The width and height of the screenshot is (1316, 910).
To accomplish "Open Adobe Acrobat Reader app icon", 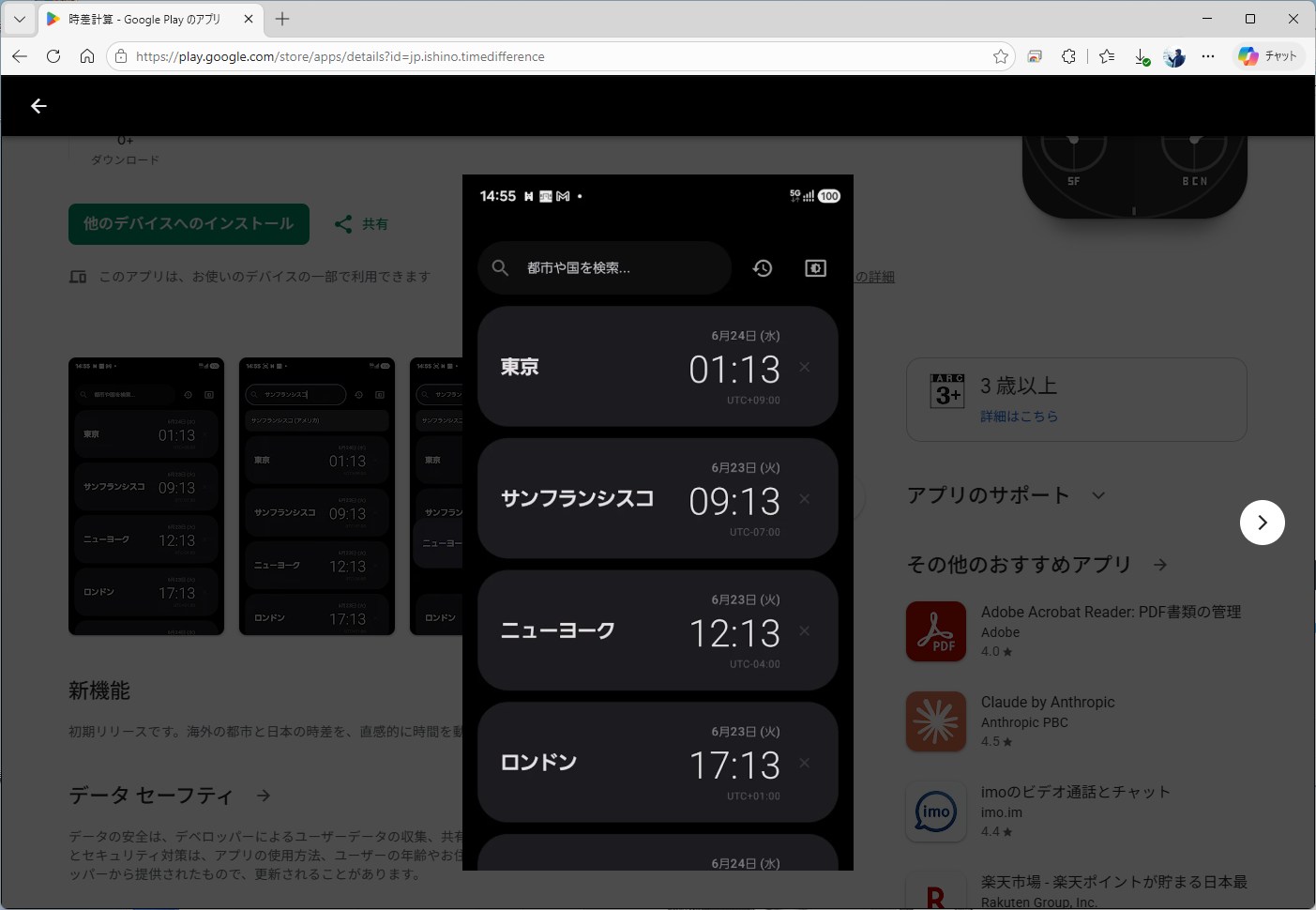I will (936, 631).
